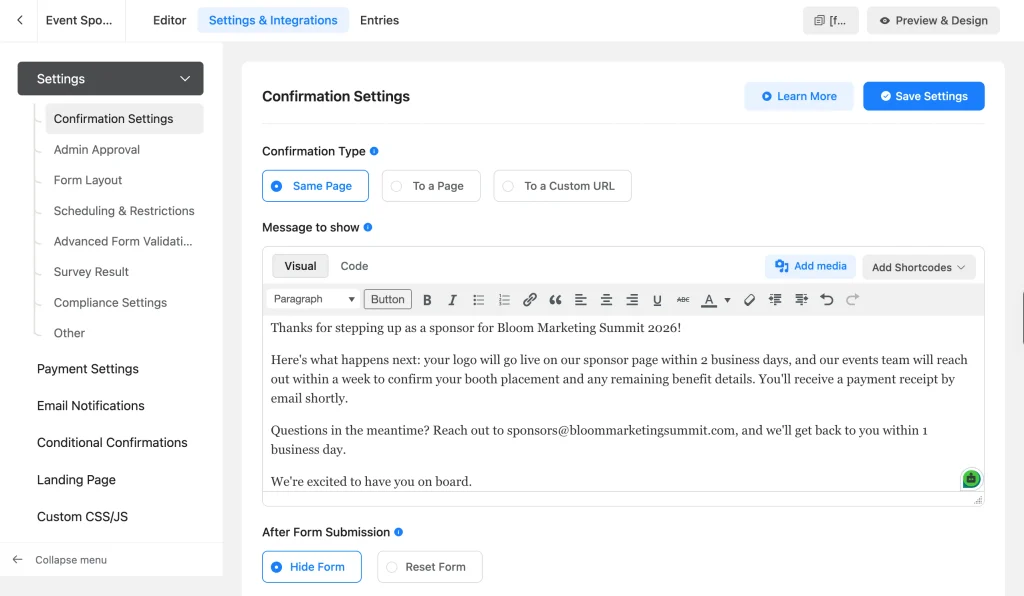Select Hide Form after submission
Image resolution: width=1024 pixels, height=596 pixels.
coord(312,567)
